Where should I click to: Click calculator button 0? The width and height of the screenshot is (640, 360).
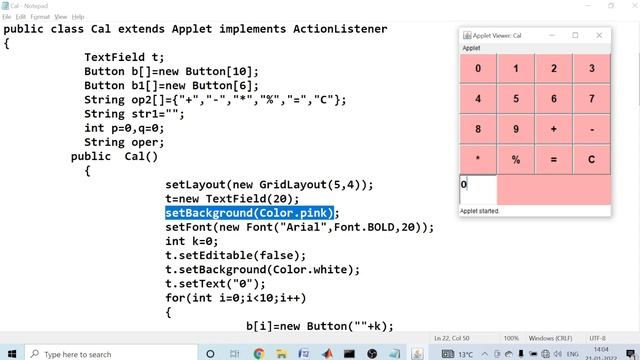point(478,69)
